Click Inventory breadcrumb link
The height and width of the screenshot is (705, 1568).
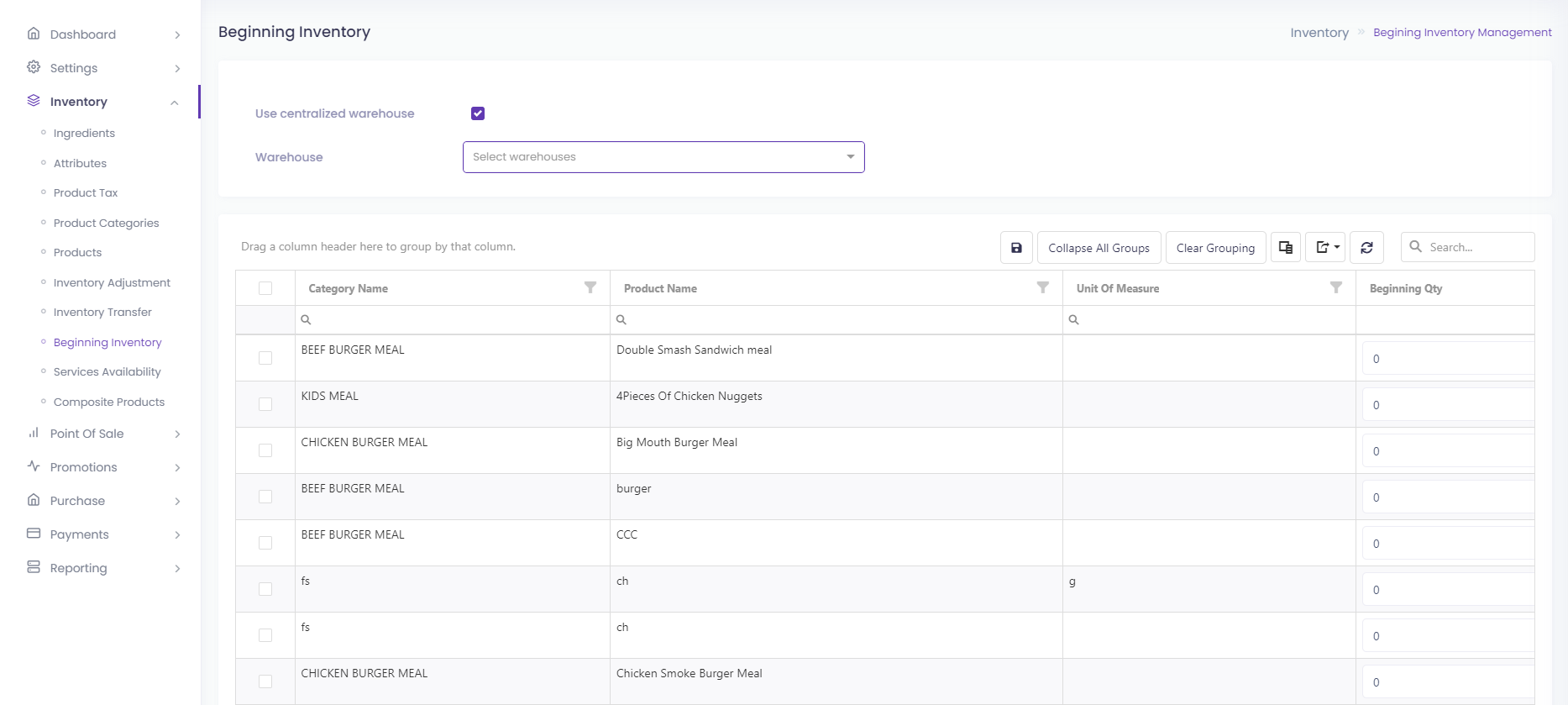(1319, 32)
